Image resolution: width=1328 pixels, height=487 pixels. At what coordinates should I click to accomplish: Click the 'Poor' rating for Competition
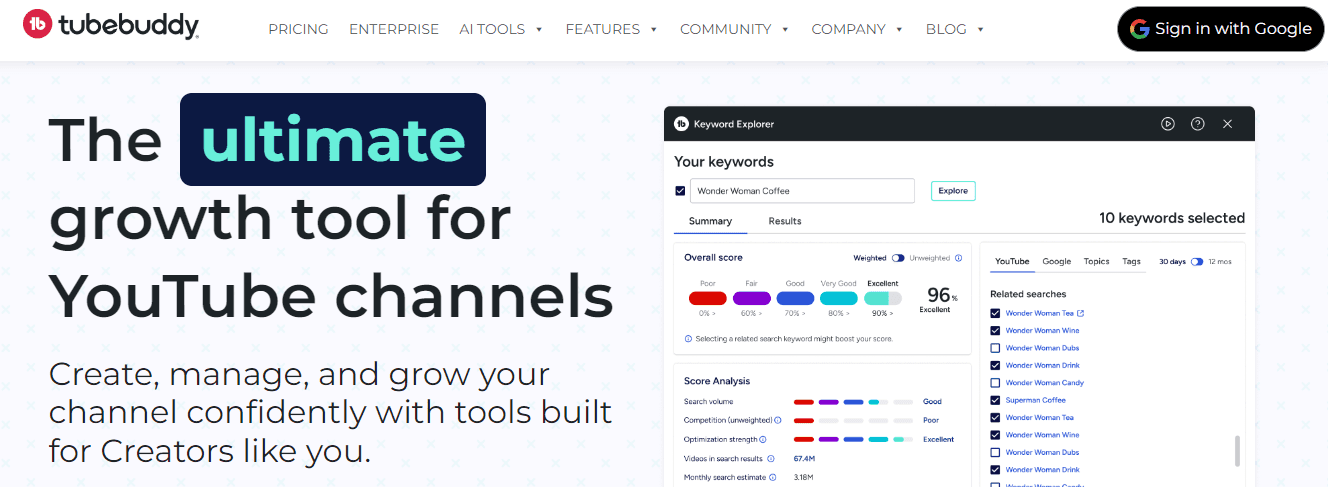[x=931, y=420]
